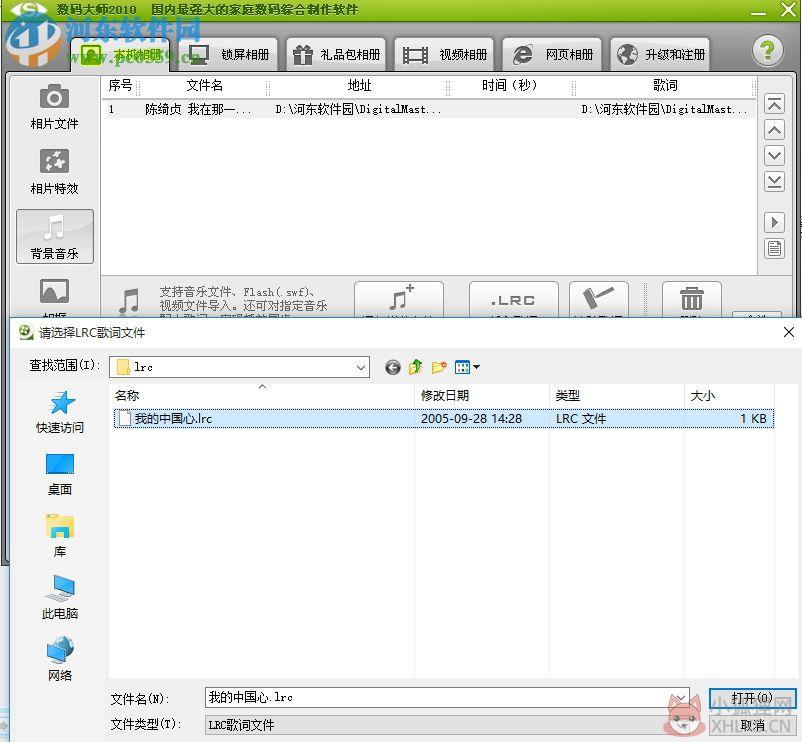
Task: Sort by 大小 column header
Action: (x=729, y=395)
